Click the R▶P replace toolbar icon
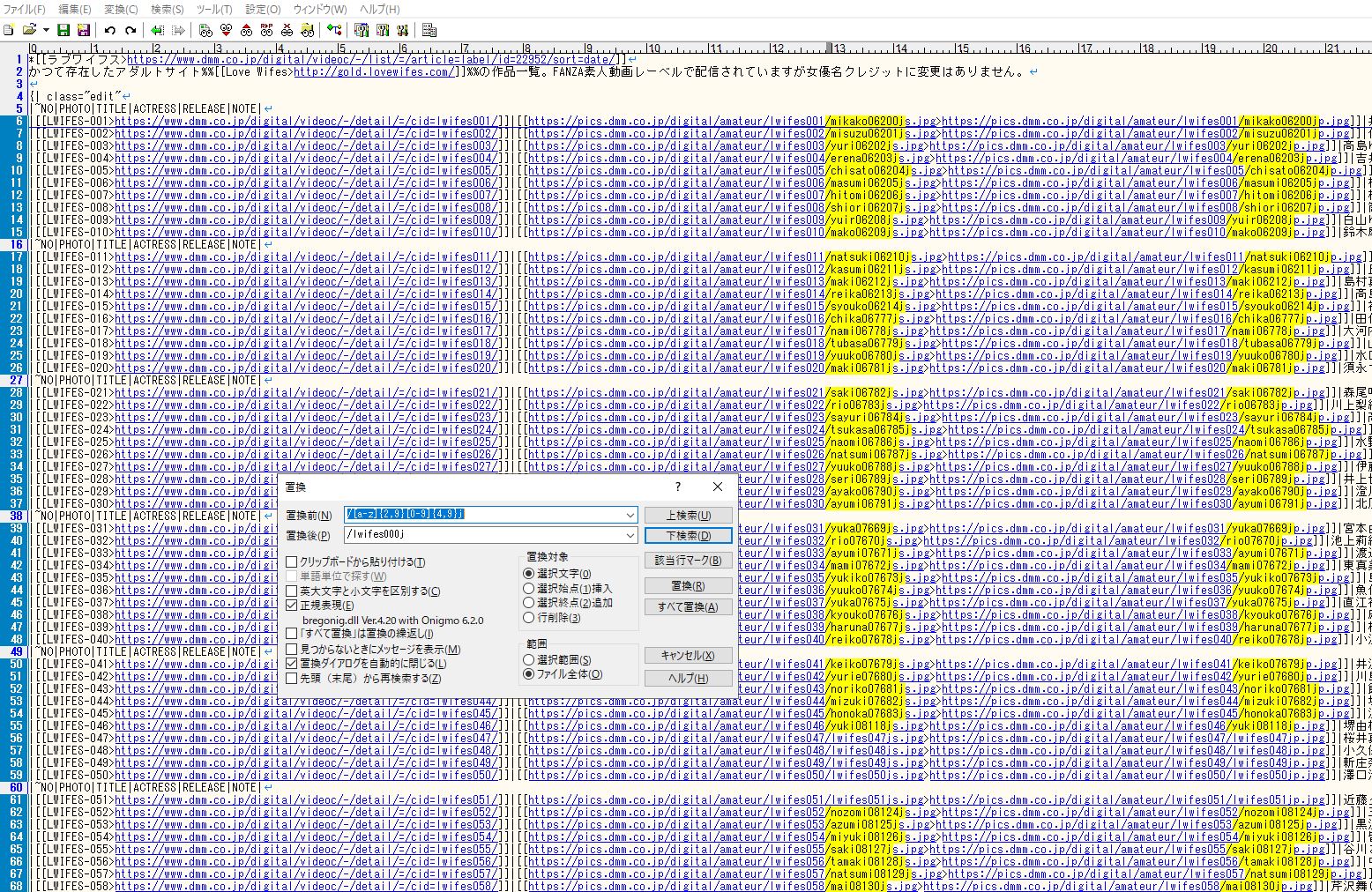 click(x=266, y=30)
